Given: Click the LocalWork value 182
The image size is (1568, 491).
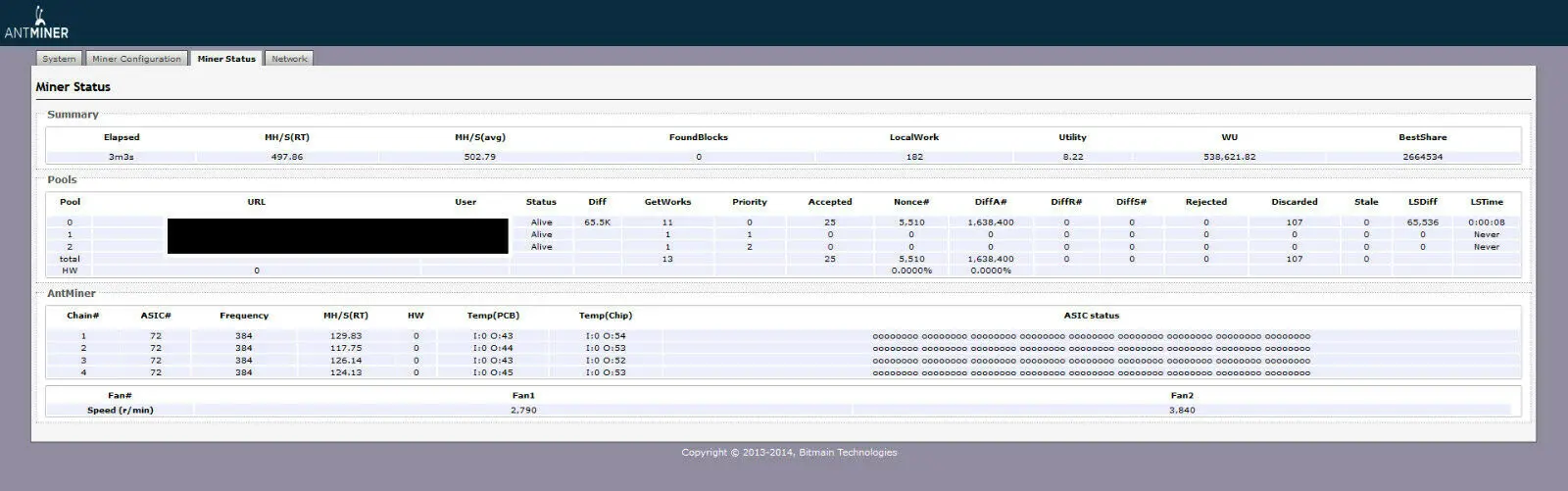Looking at the screenshot, I should click(x=914, y=157).
